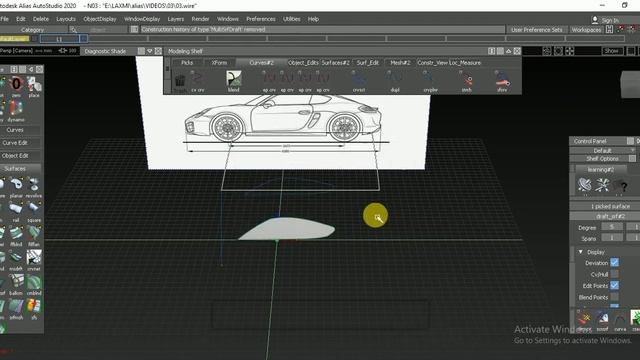This screenshot has width=640, height=360.
Task: Toggle the square beside Diagnostic Shade title
Action: [x=141, y=51]
